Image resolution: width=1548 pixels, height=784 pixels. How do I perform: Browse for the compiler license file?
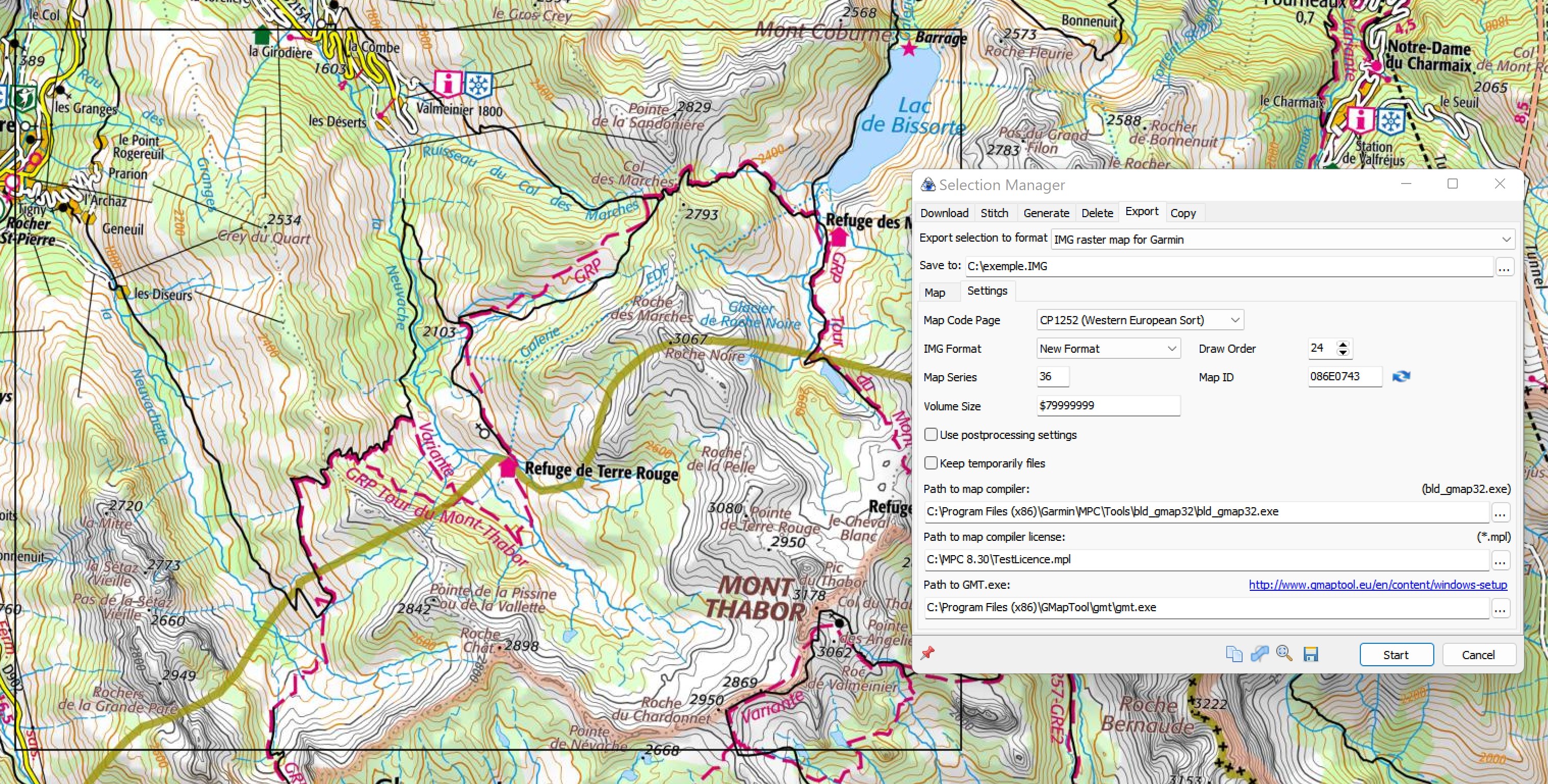[x=1501, y=561]
